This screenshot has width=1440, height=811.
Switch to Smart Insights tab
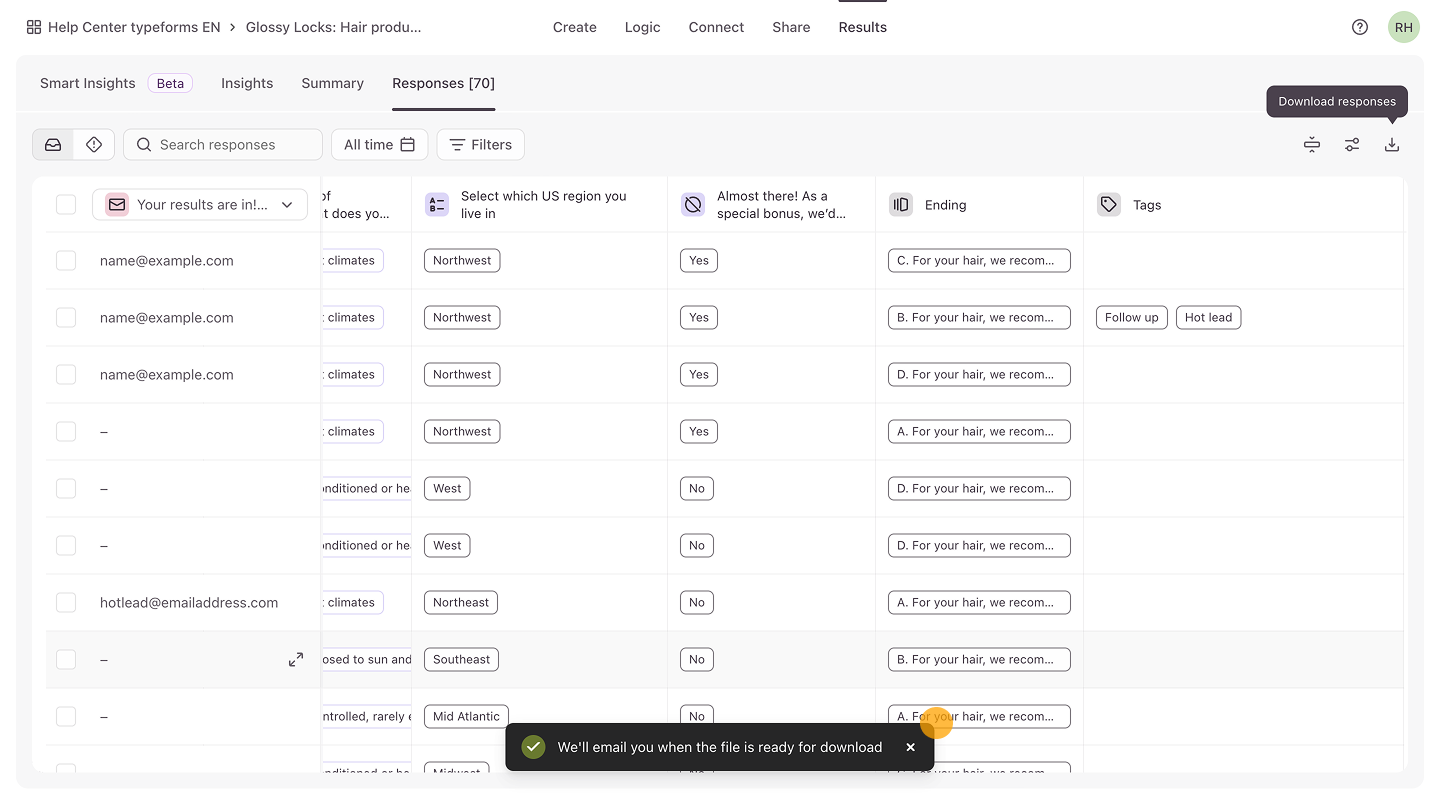88,83
